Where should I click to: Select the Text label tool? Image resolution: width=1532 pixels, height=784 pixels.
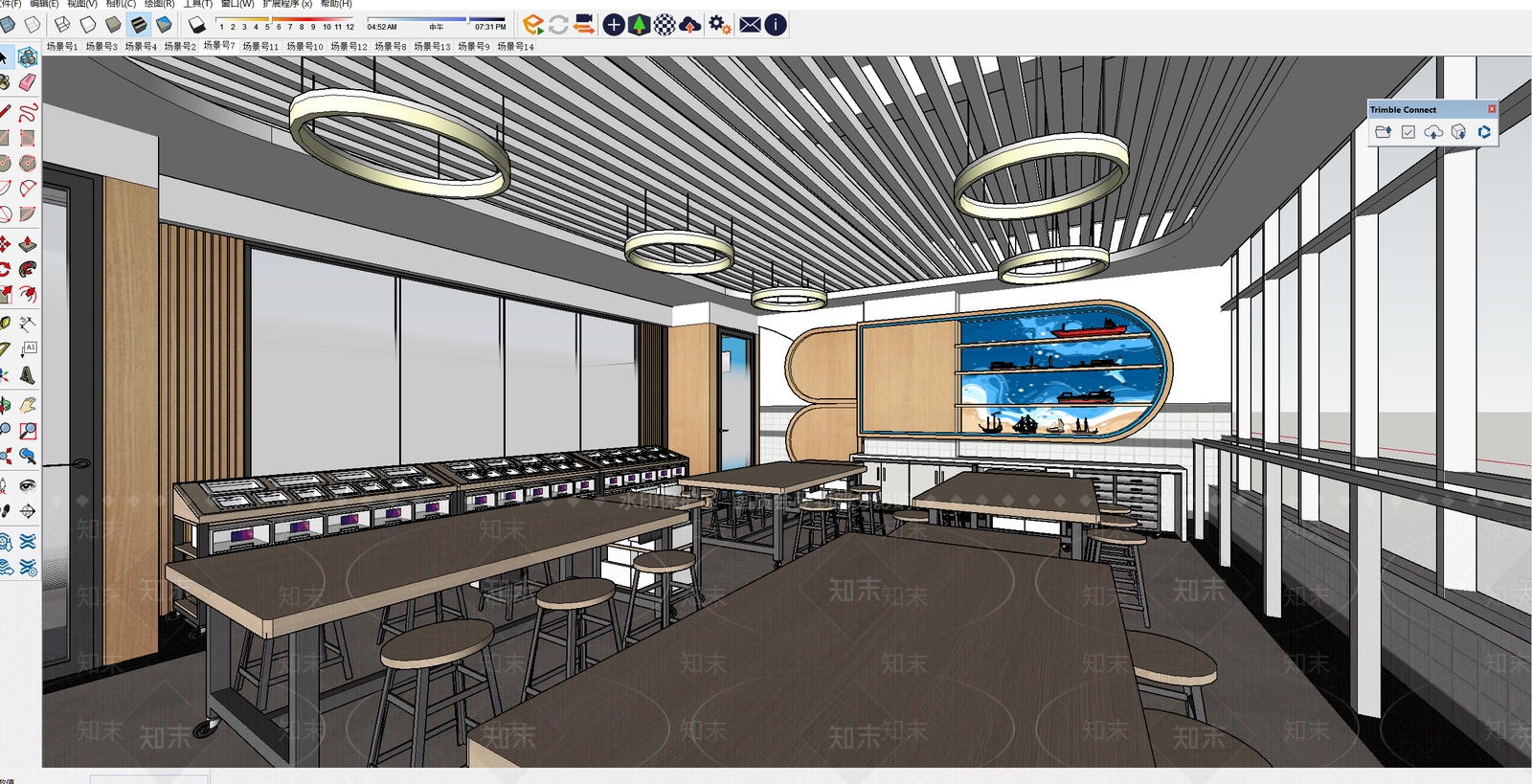point(28,349)
